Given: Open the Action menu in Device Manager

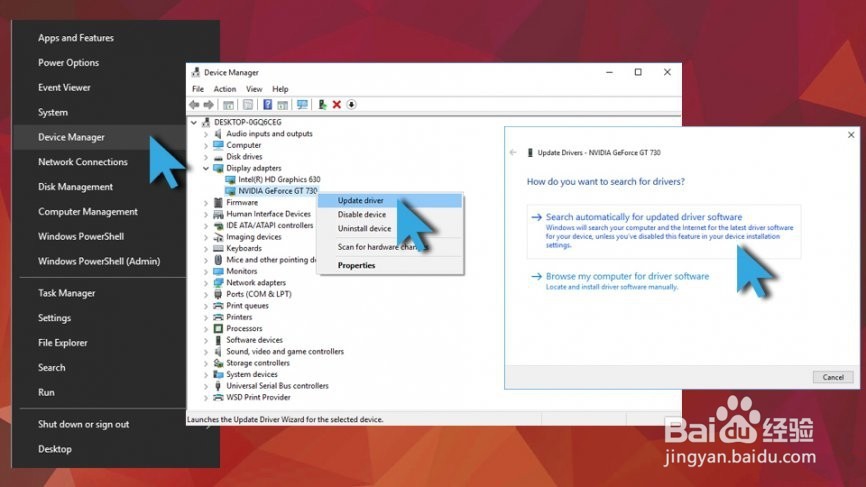Looking at the screenshot, I should 225,89.
